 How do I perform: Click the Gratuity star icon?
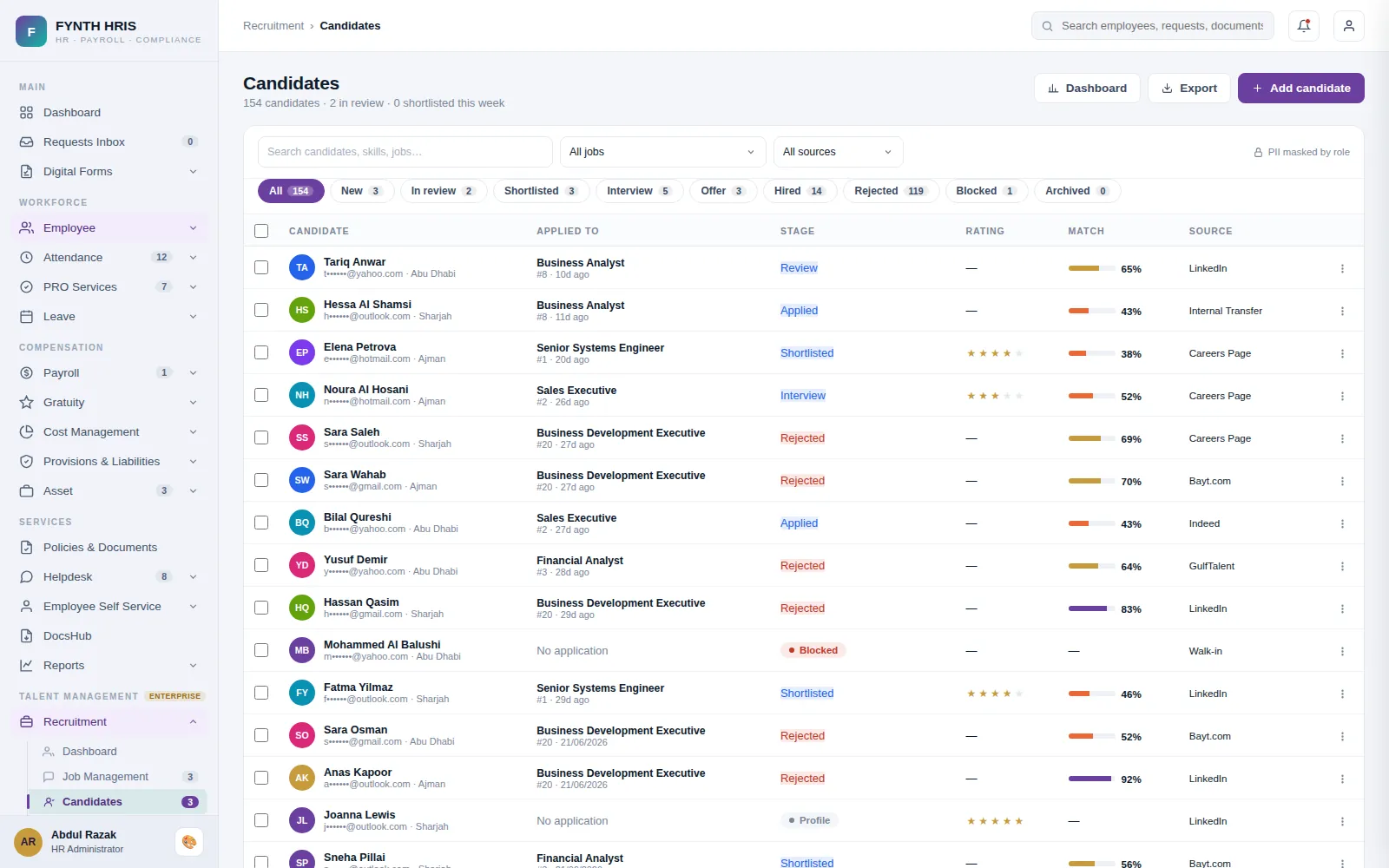coord(27,403)
